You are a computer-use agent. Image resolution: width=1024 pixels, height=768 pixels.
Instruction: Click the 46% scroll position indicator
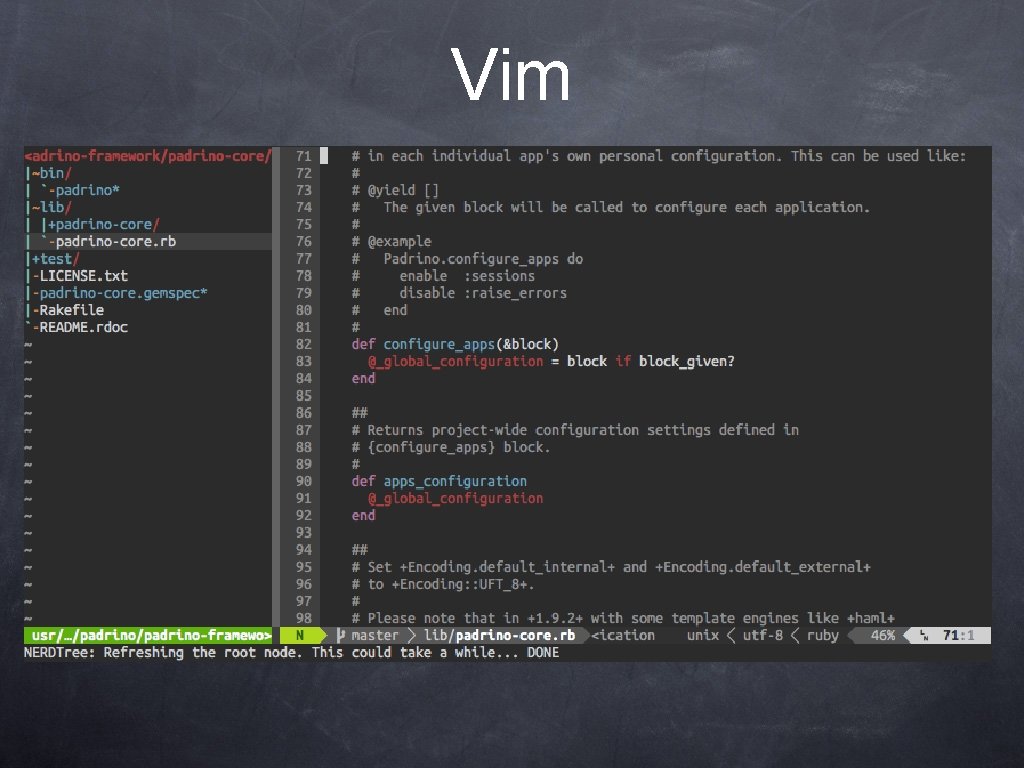click(882, 635)
